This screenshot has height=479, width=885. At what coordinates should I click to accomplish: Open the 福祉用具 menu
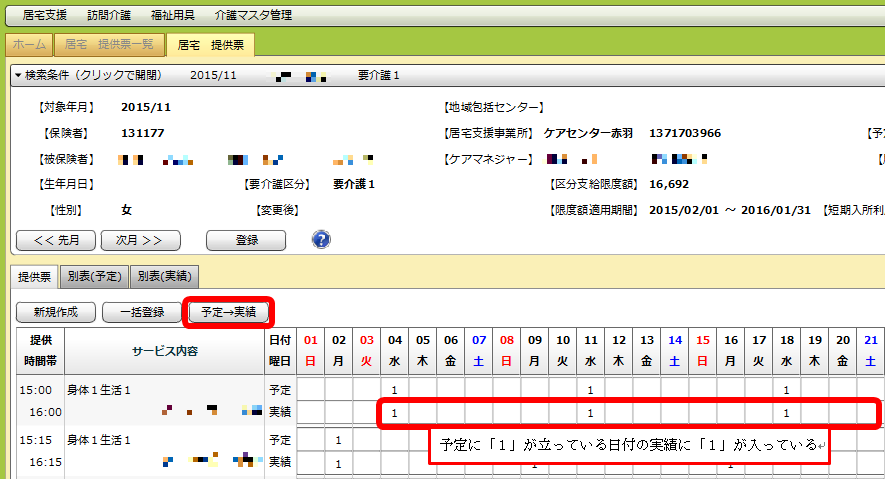tap(172, 15)
